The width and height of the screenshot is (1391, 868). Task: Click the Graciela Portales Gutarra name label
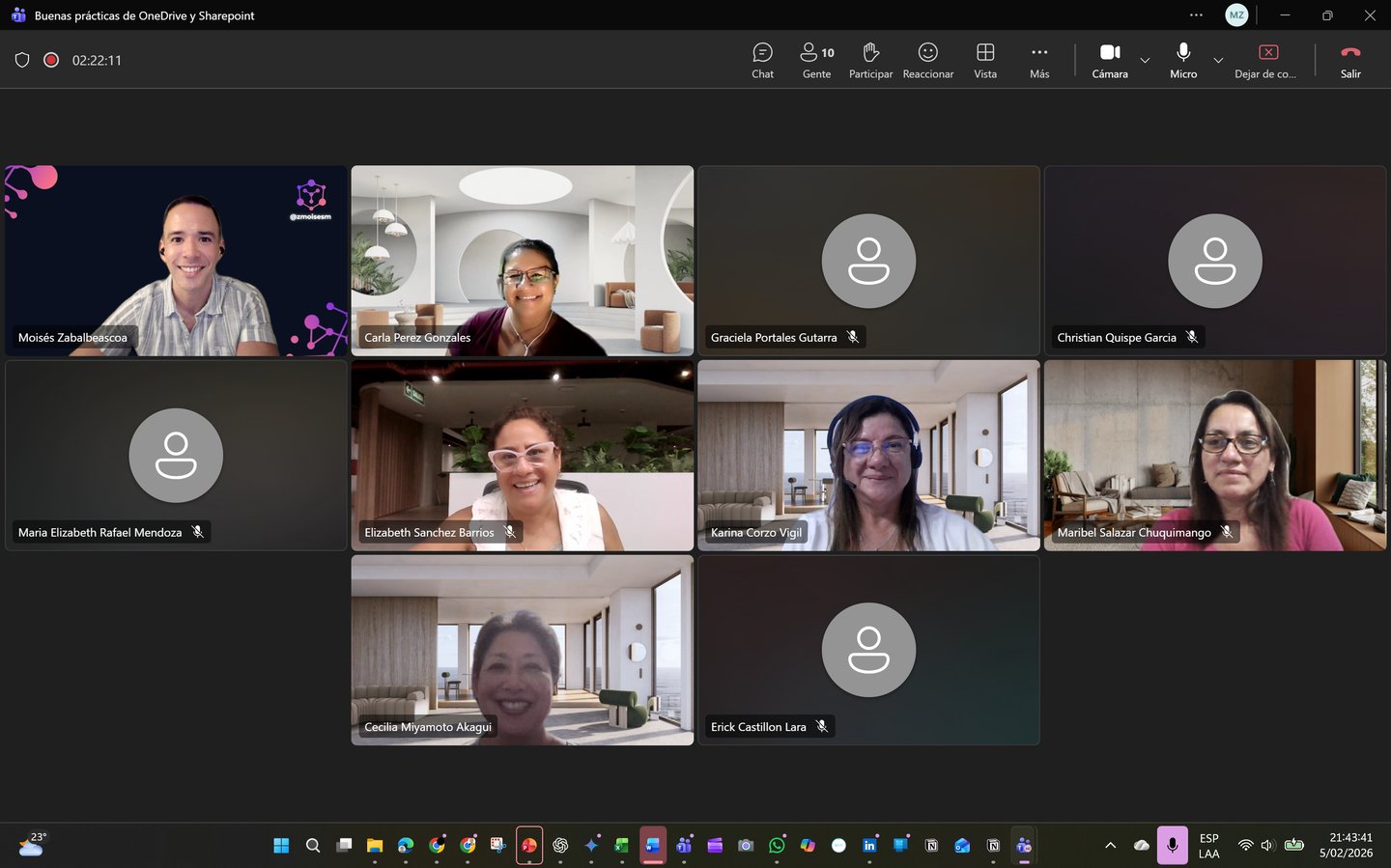click(x=774, y=338)
